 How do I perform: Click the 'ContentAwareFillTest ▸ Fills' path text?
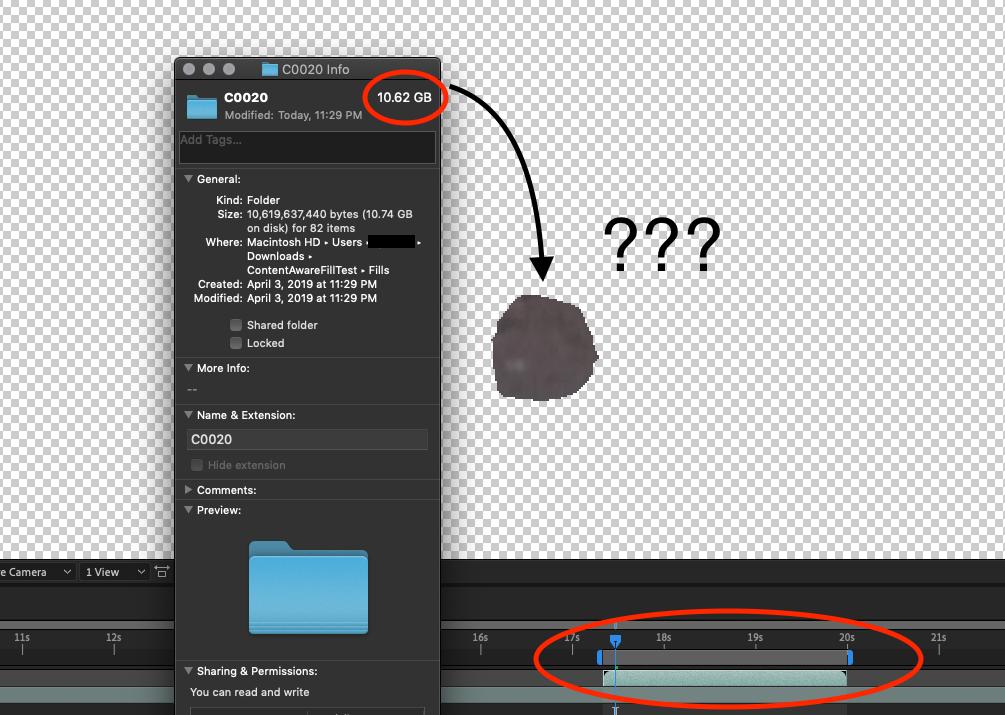(x=318, y=270)
